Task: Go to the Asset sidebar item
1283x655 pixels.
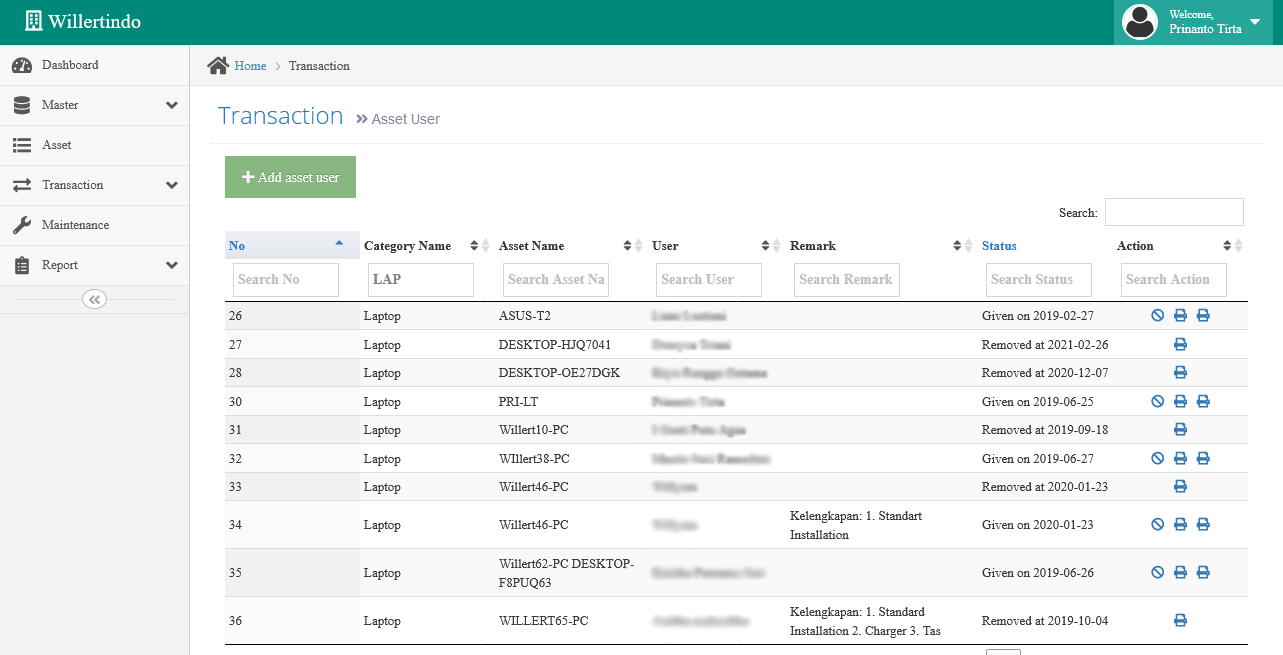Action: tap(94, 145)
